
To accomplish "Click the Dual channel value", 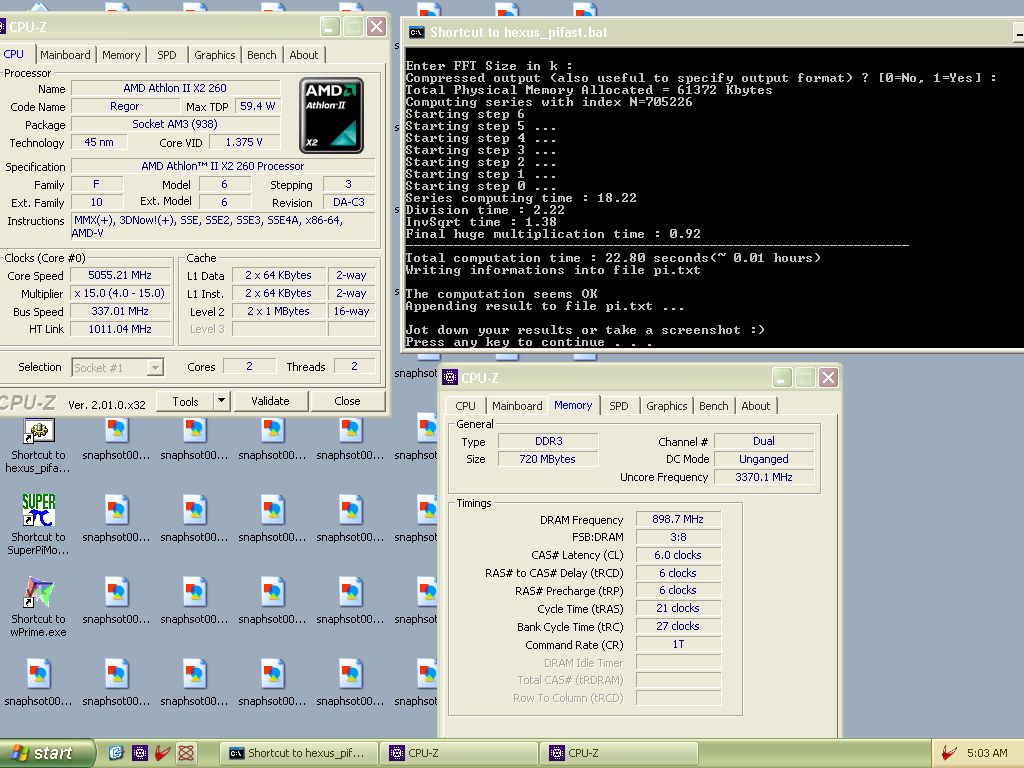I will click(764, 441).
